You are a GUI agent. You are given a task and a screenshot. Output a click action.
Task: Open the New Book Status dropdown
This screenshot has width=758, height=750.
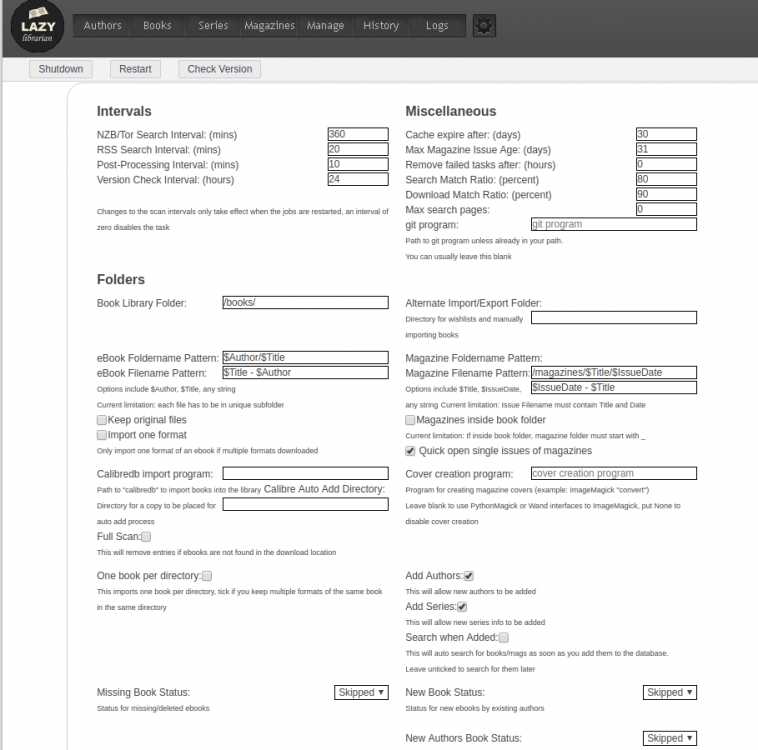click(670, 692)
